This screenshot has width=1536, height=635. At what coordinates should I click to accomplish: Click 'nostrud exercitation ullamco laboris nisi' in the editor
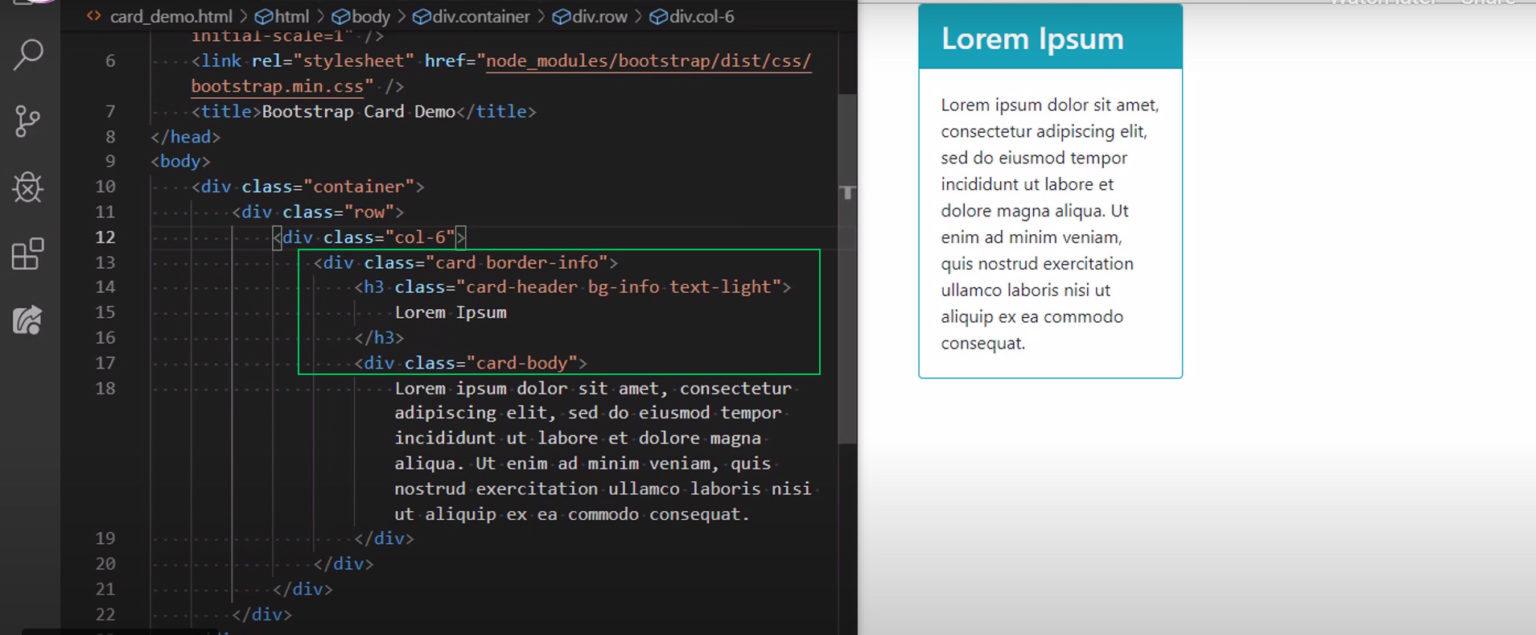click(x=603, y=488)
